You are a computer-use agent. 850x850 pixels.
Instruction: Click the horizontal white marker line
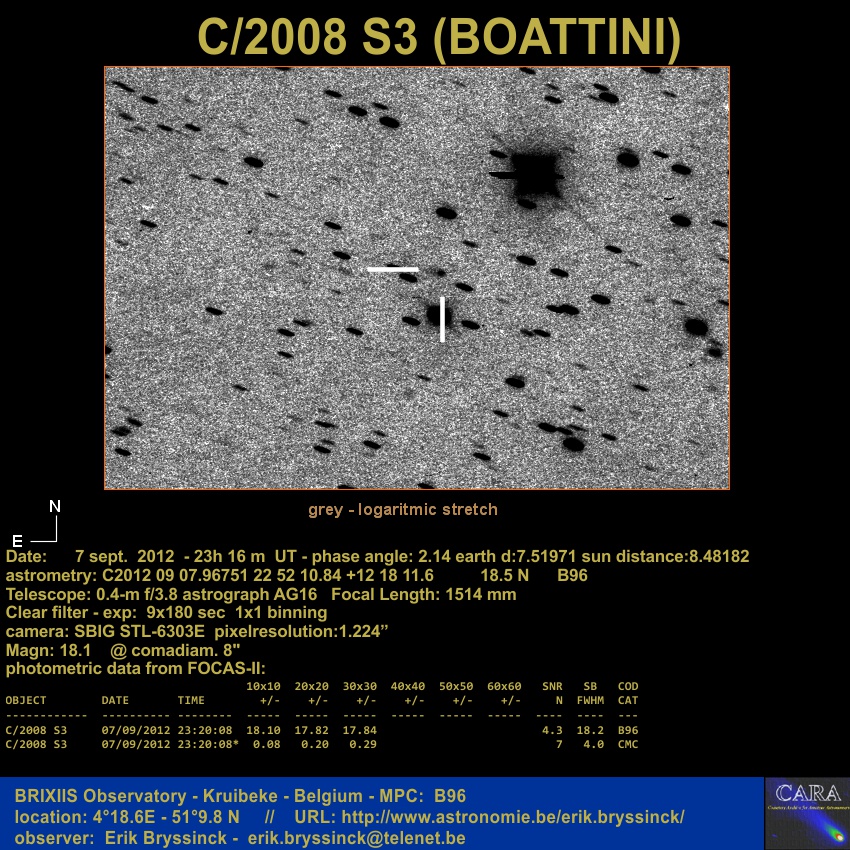pyautogui.click(x=392, y=269)
